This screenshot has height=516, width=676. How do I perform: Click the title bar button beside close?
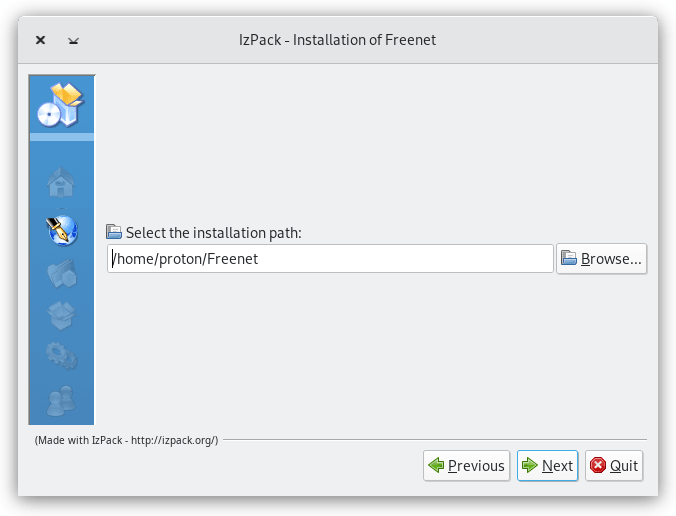pyautogui.click(x=73, y=41)
